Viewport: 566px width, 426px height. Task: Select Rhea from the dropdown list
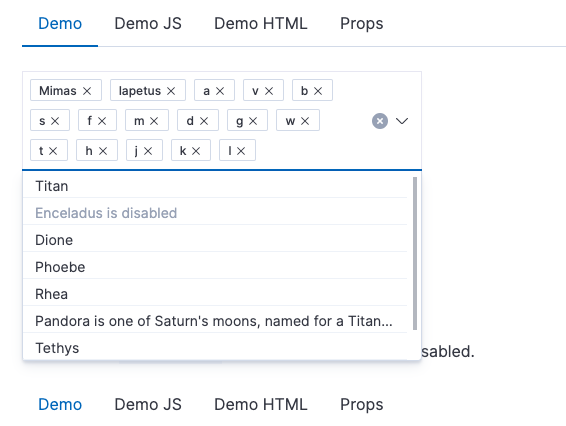(215, 294)
